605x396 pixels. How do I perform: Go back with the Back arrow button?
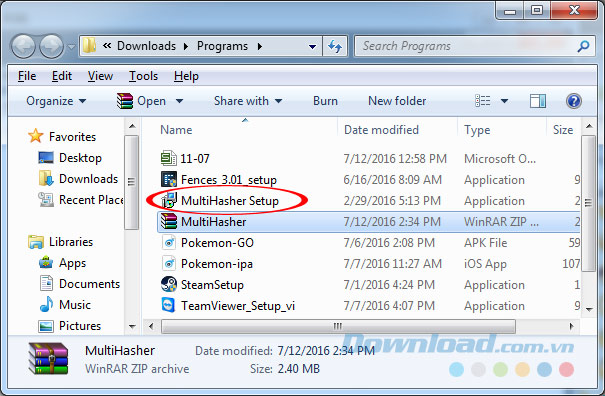(23, 46)
